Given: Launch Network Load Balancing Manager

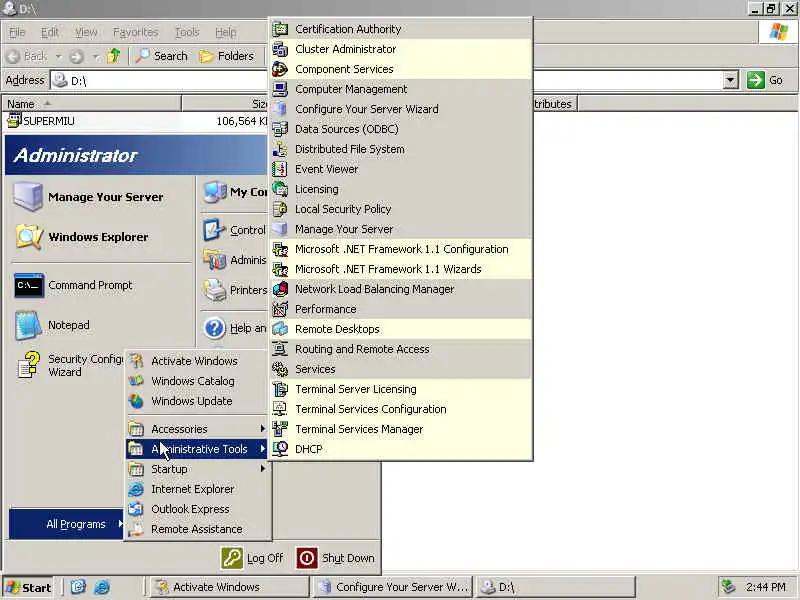Looking at the screenshot, I should coord(401,289).
